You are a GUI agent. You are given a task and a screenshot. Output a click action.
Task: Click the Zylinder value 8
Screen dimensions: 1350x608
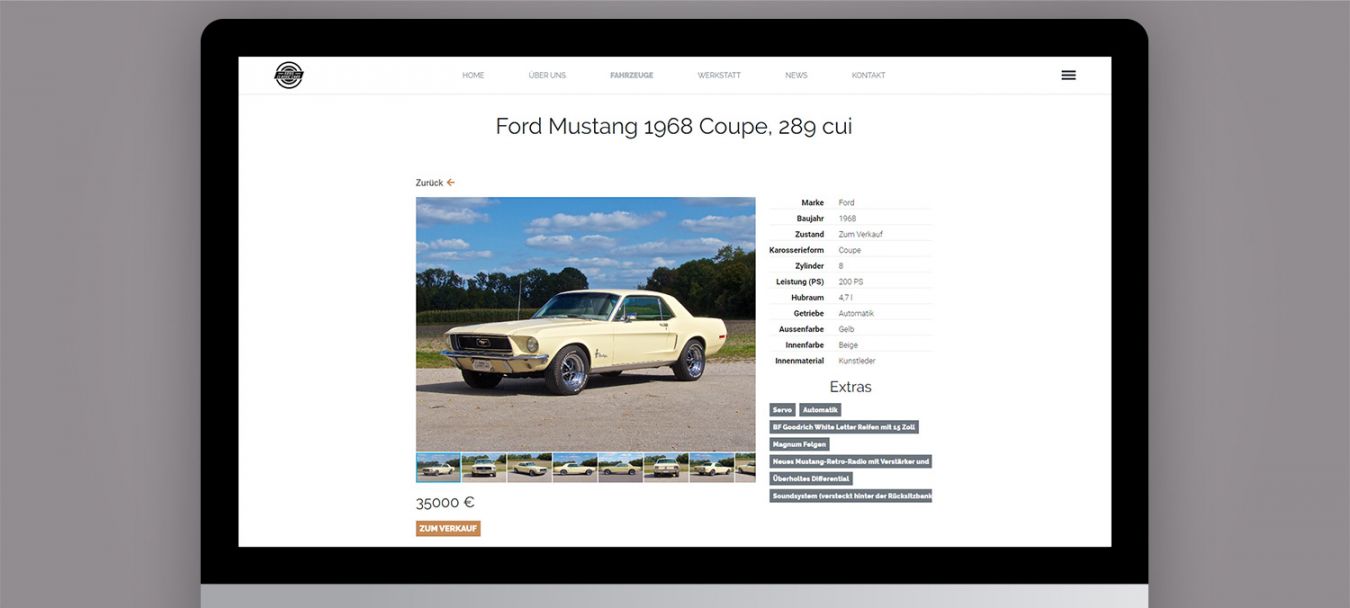coord(841,266)
